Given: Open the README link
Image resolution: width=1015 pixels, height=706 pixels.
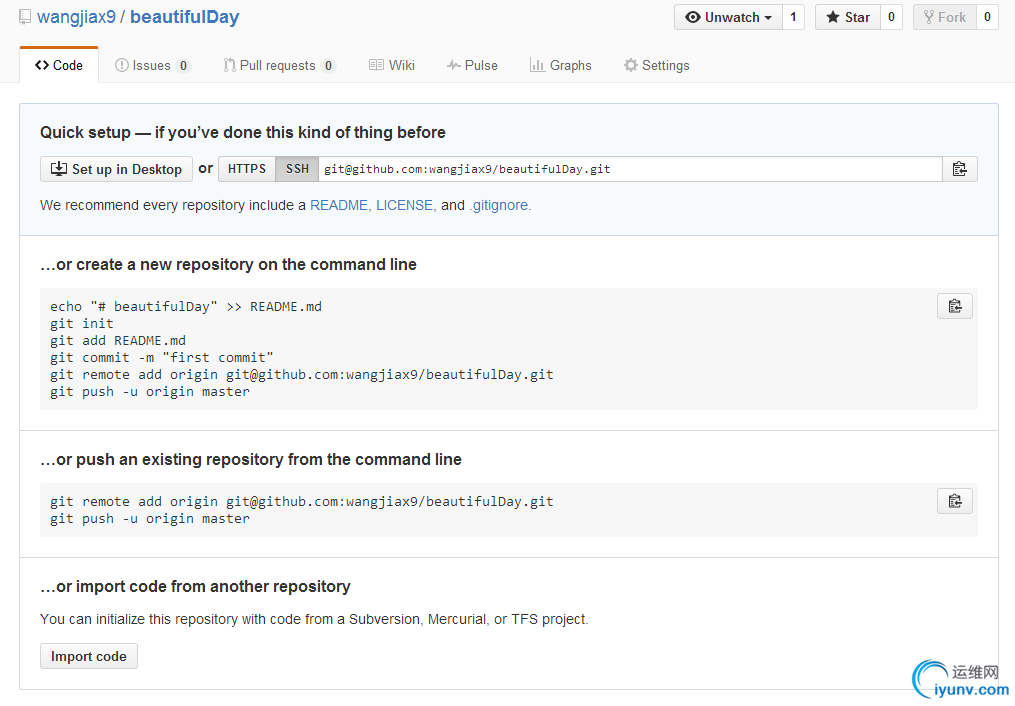Looking at the screenshot, I should pos(340,205).
